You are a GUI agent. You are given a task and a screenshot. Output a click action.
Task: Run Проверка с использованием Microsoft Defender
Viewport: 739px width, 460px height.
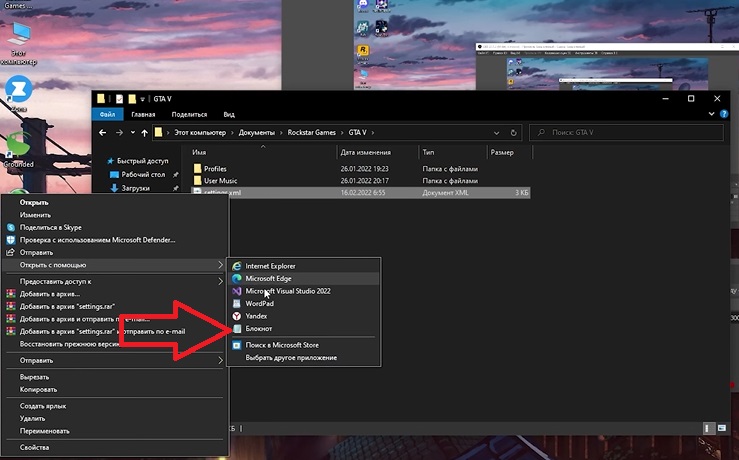coord(97,240)
